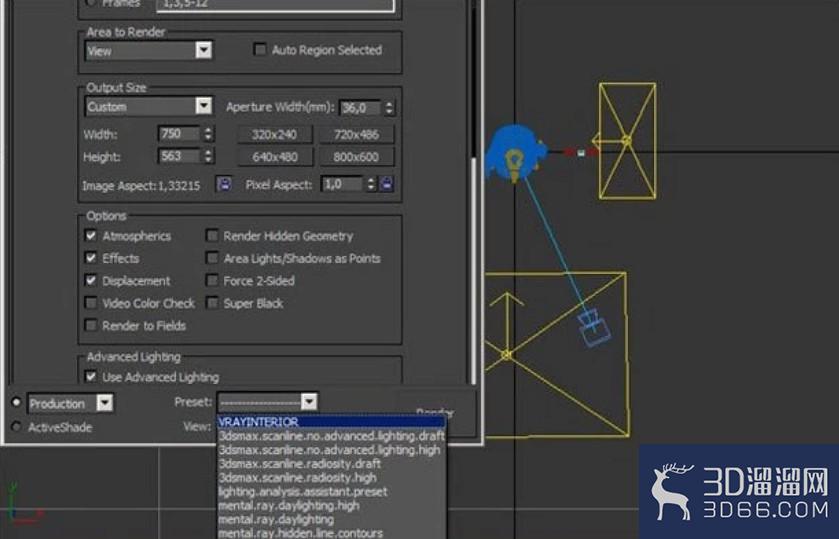The width and height of the screenshot is (839, 539).
Task: Uncheck the Effects option
Action: click(91, 258)
